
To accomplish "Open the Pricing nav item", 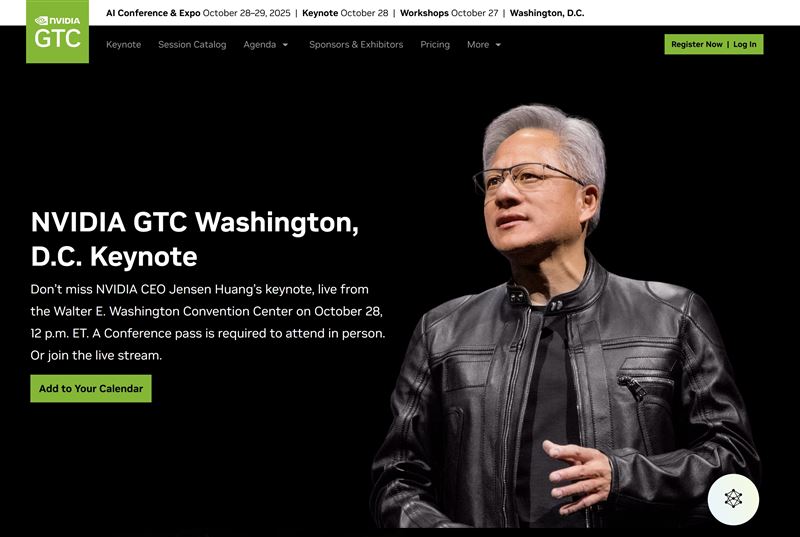I will pyautogui.click(x=435, y=45).
